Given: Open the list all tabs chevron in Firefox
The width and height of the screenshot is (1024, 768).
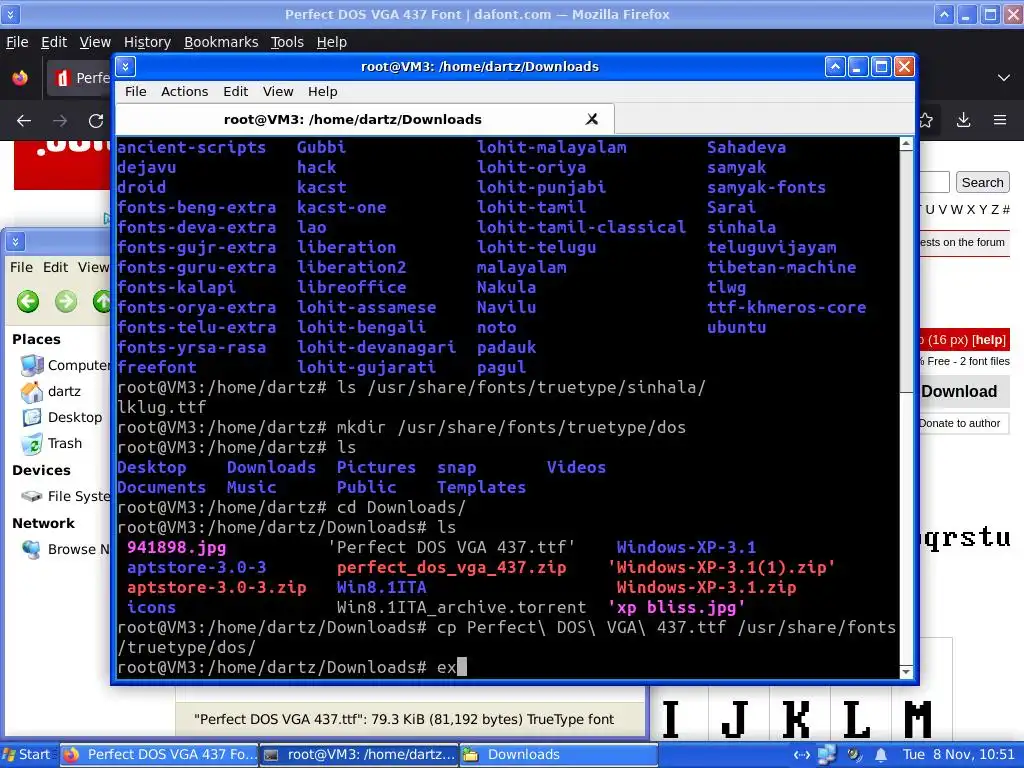Looking at the screenshot, I should (1004, 78).
